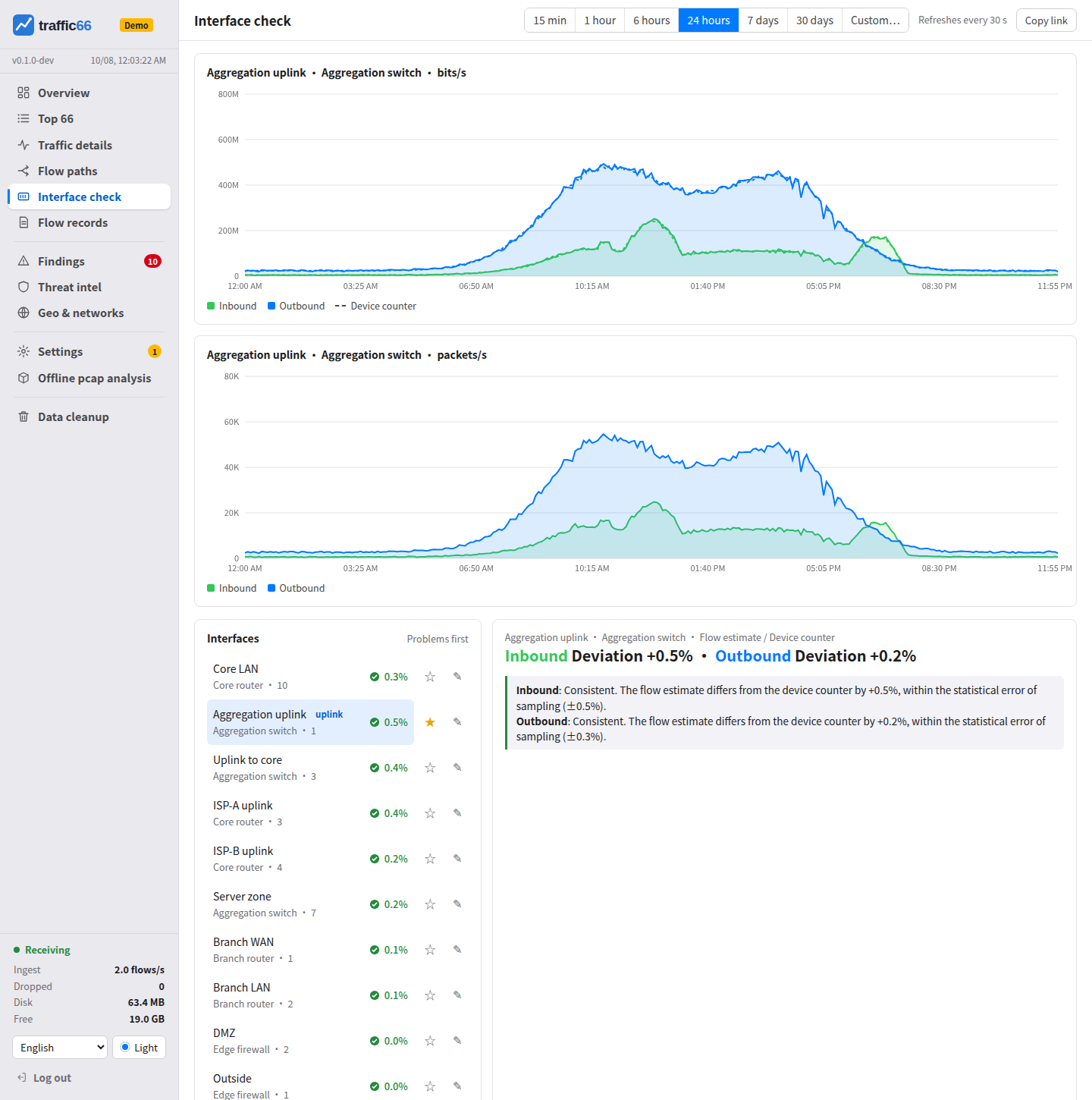The image size is (1092, 1100).
Task: Open the Overview page
Action: point(89,93)
